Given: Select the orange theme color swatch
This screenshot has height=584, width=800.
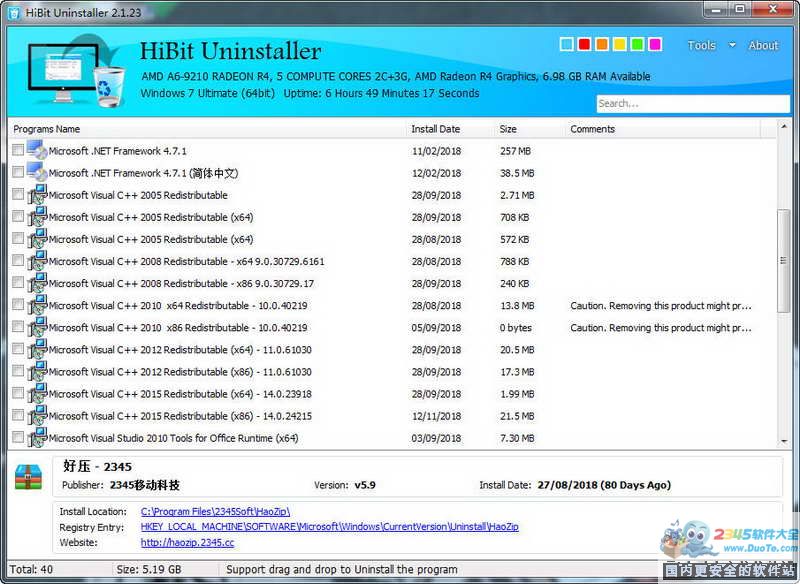Looking at the screenshot, I should point(602,44).
